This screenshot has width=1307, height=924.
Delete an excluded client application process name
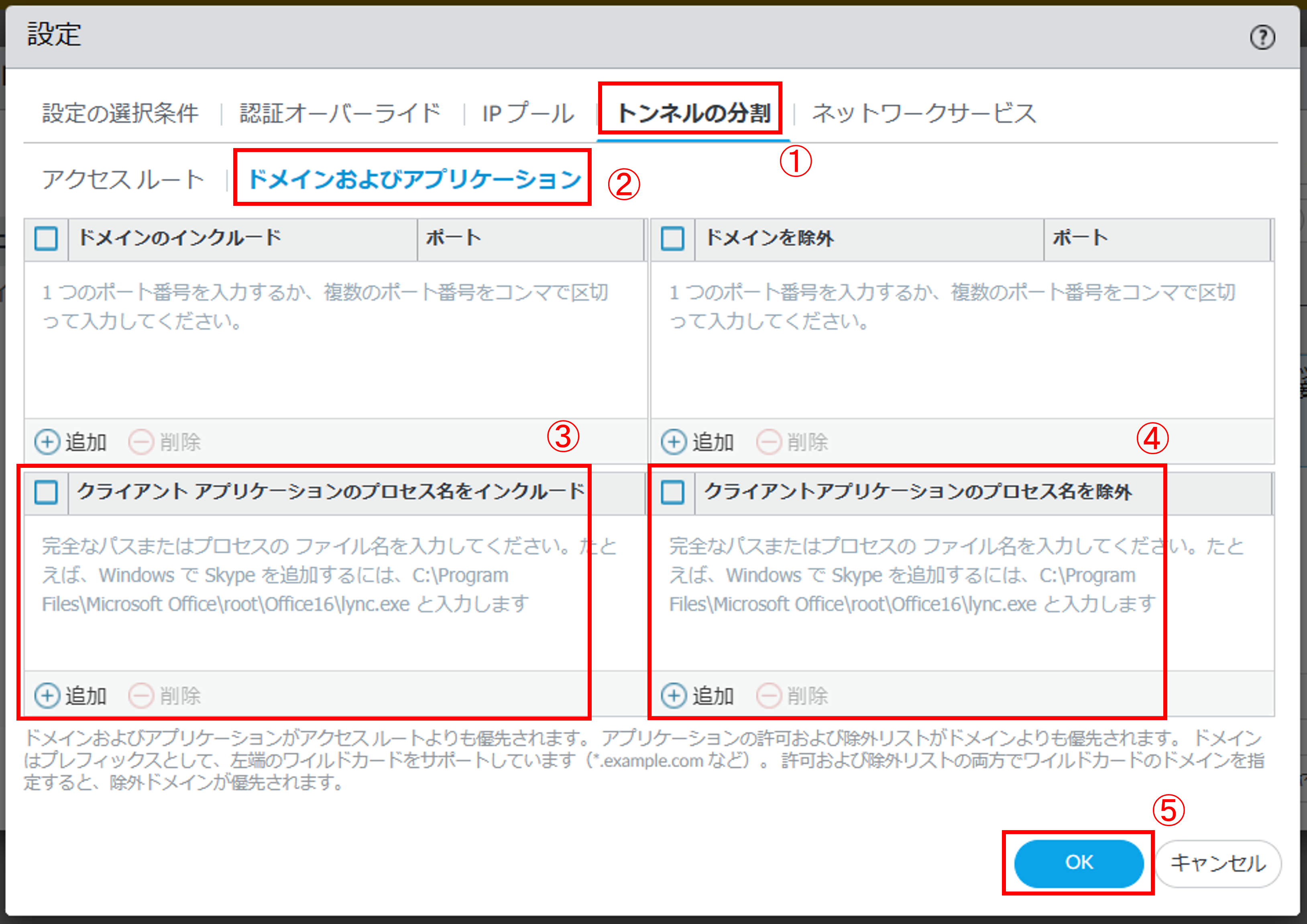point(768,695)
